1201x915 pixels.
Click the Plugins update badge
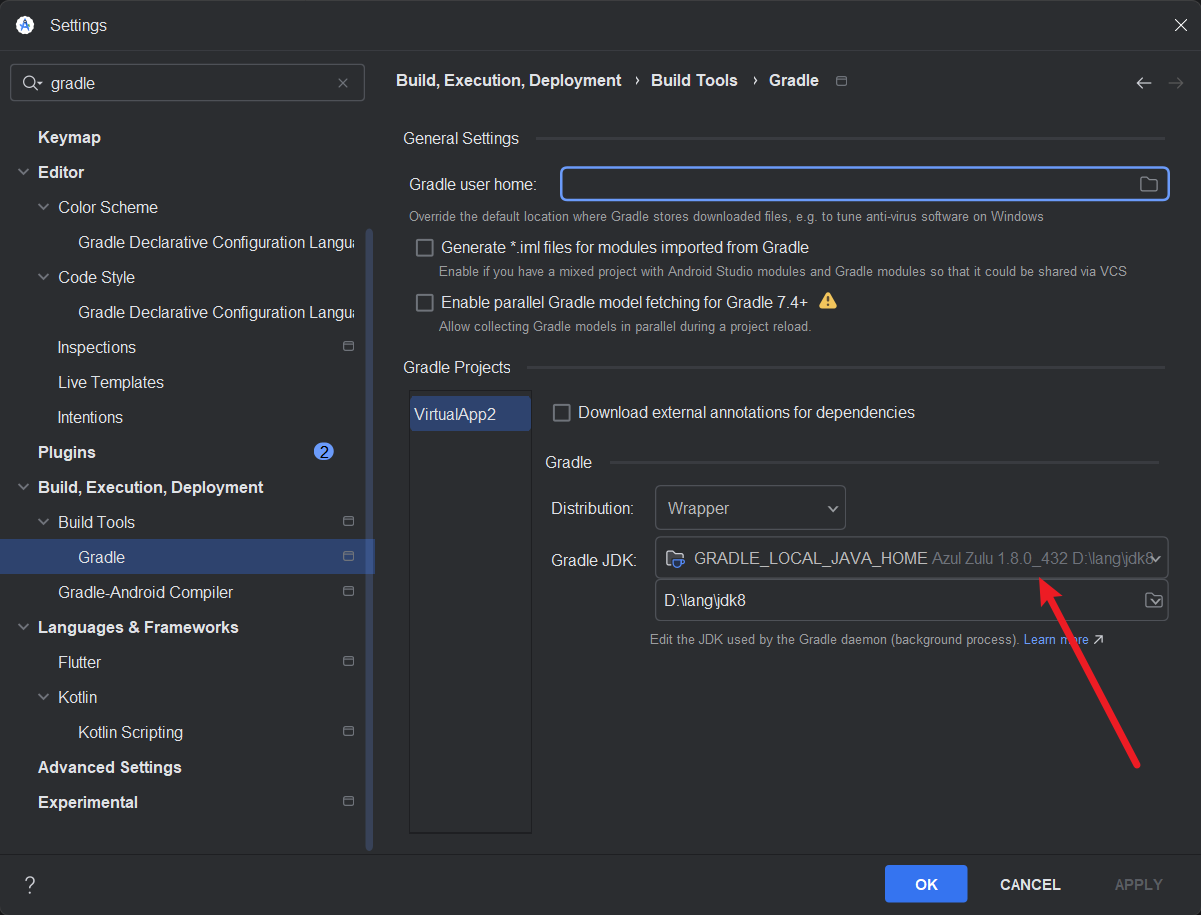tap(323, 451)
